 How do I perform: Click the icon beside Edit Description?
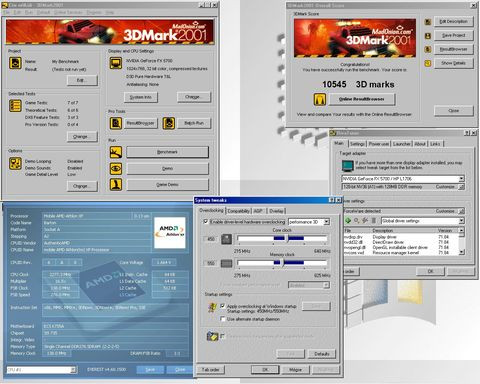(x=428, y=22)
